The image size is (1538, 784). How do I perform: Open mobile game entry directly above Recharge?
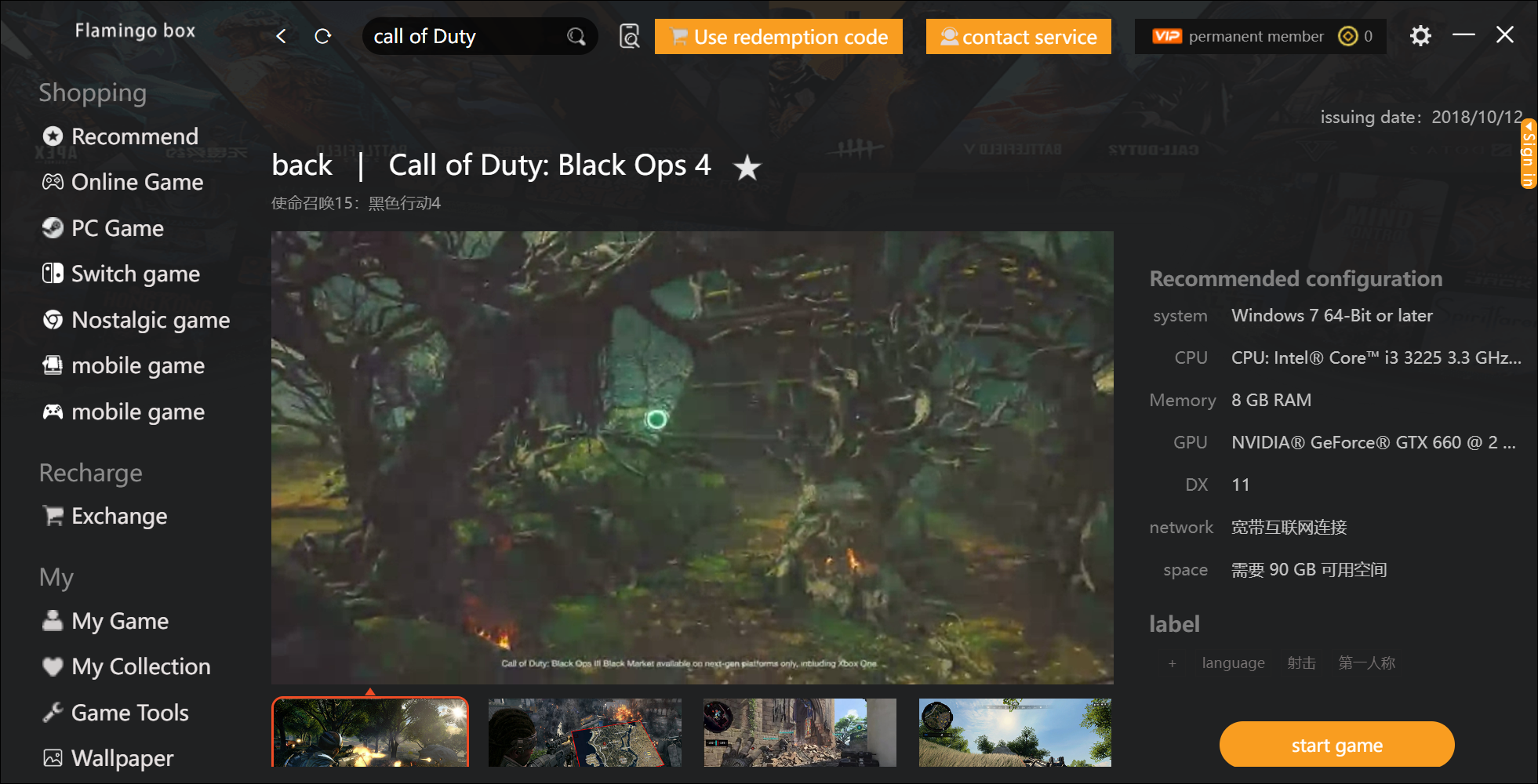pyautogui.click(x=125, y=412)
